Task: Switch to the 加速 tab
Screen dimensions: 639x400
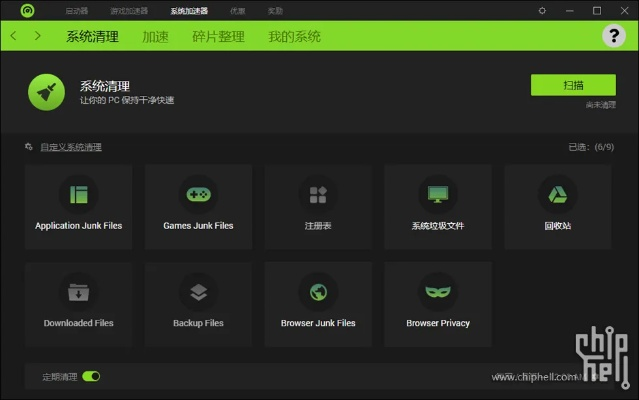Action: pos(155,37)
